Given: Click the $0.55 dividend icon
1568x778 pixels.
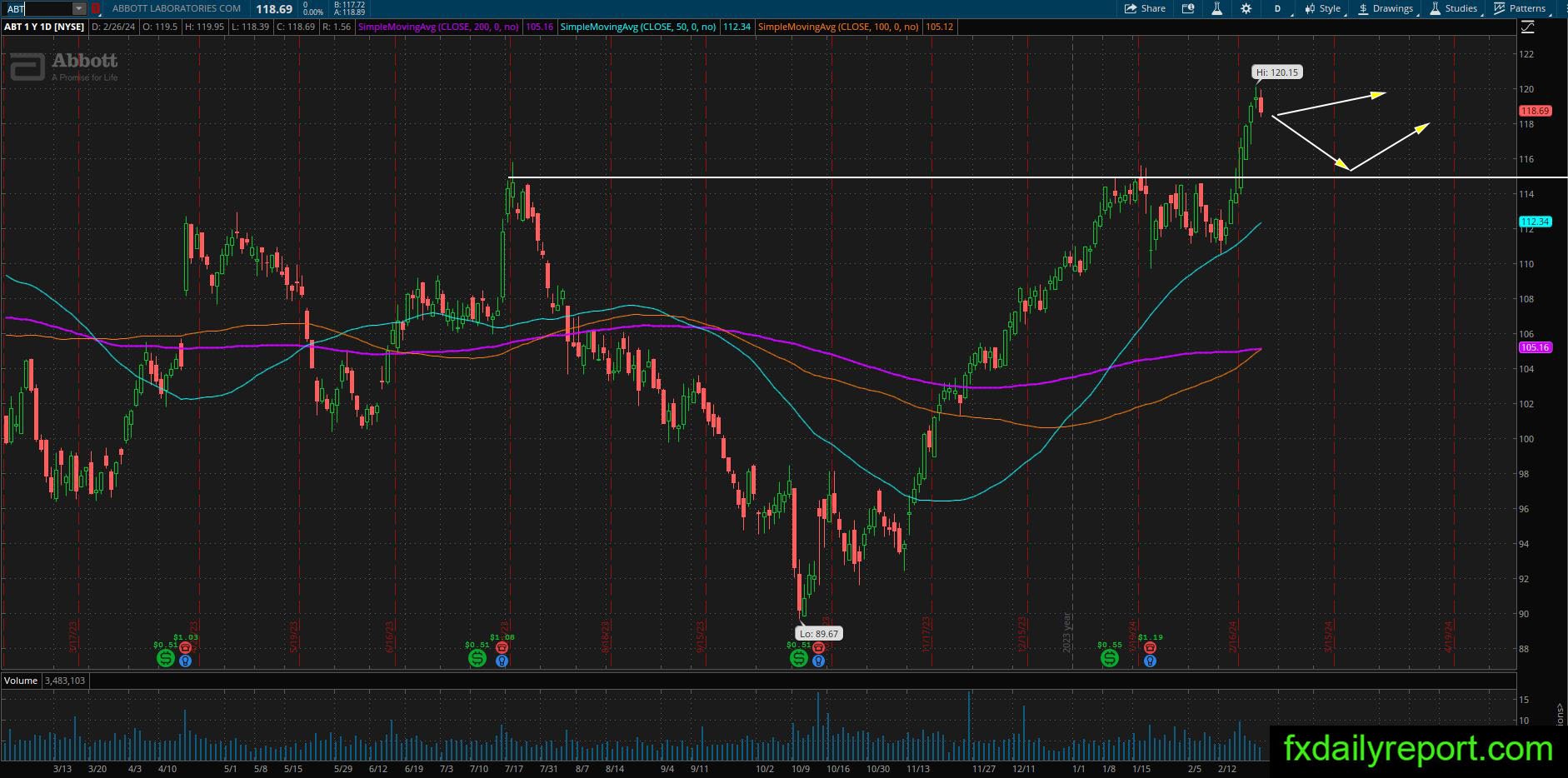Looking at the screenshot, I should [1110, 658].
